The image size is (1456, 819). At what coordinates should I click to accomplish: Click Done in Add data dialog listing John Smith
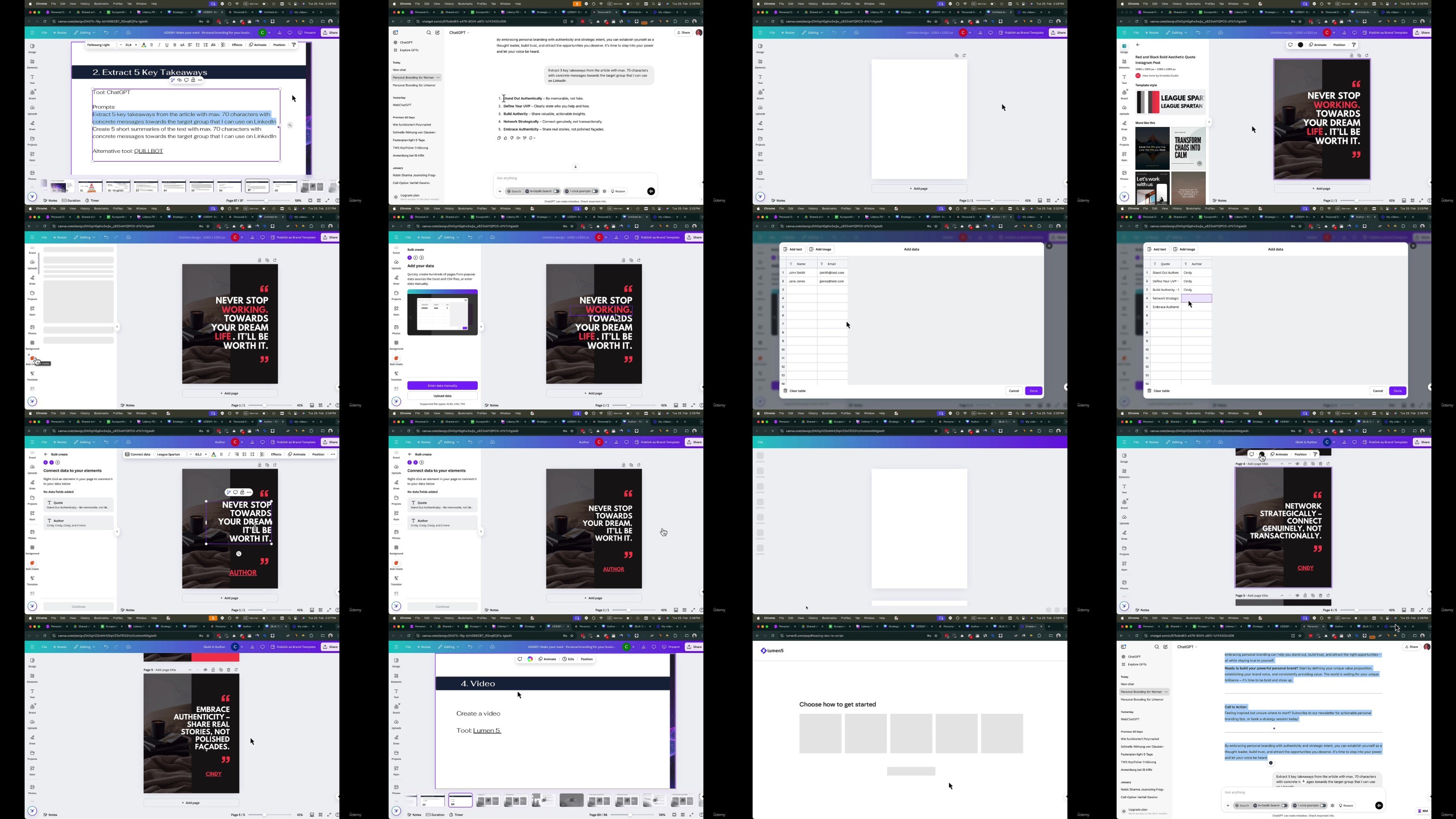pos(1034,391)
